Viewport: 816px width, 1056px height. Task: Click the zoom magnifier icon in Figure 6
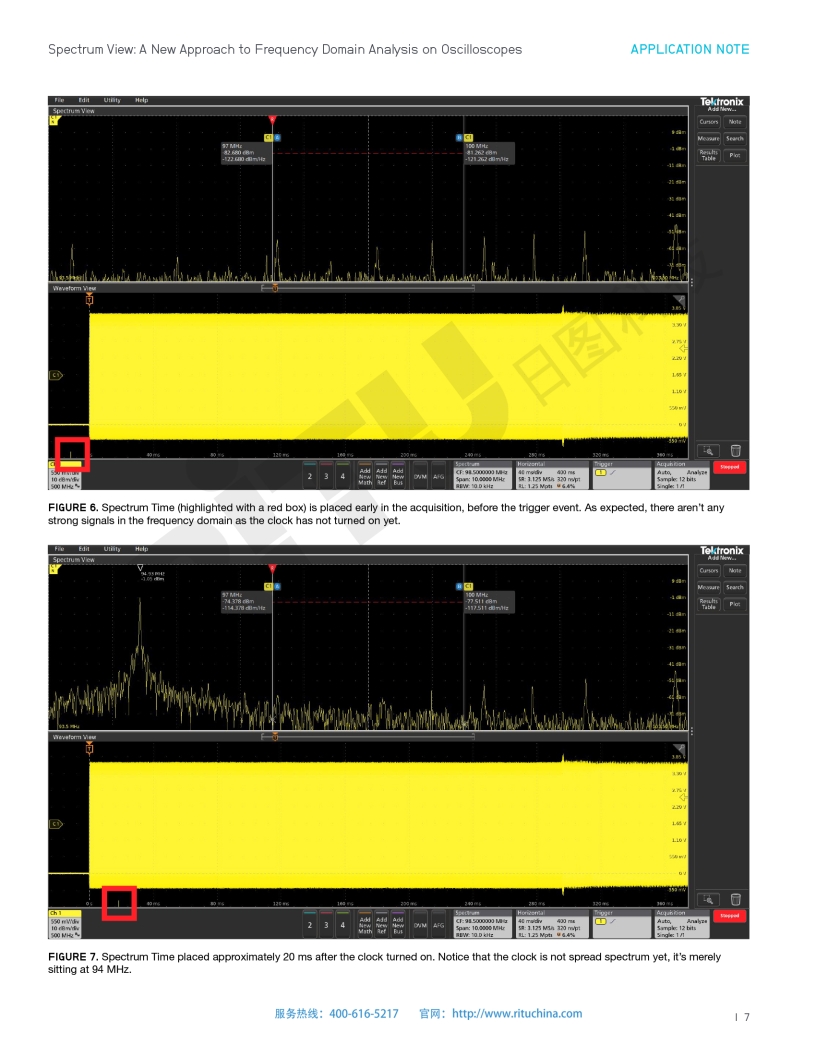coord(709,451)
